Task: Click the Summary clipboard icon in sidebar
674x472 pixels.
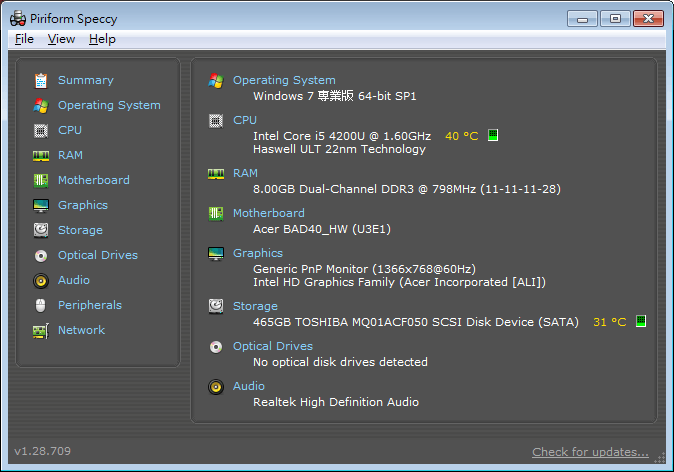Action: tap(41, 80)
